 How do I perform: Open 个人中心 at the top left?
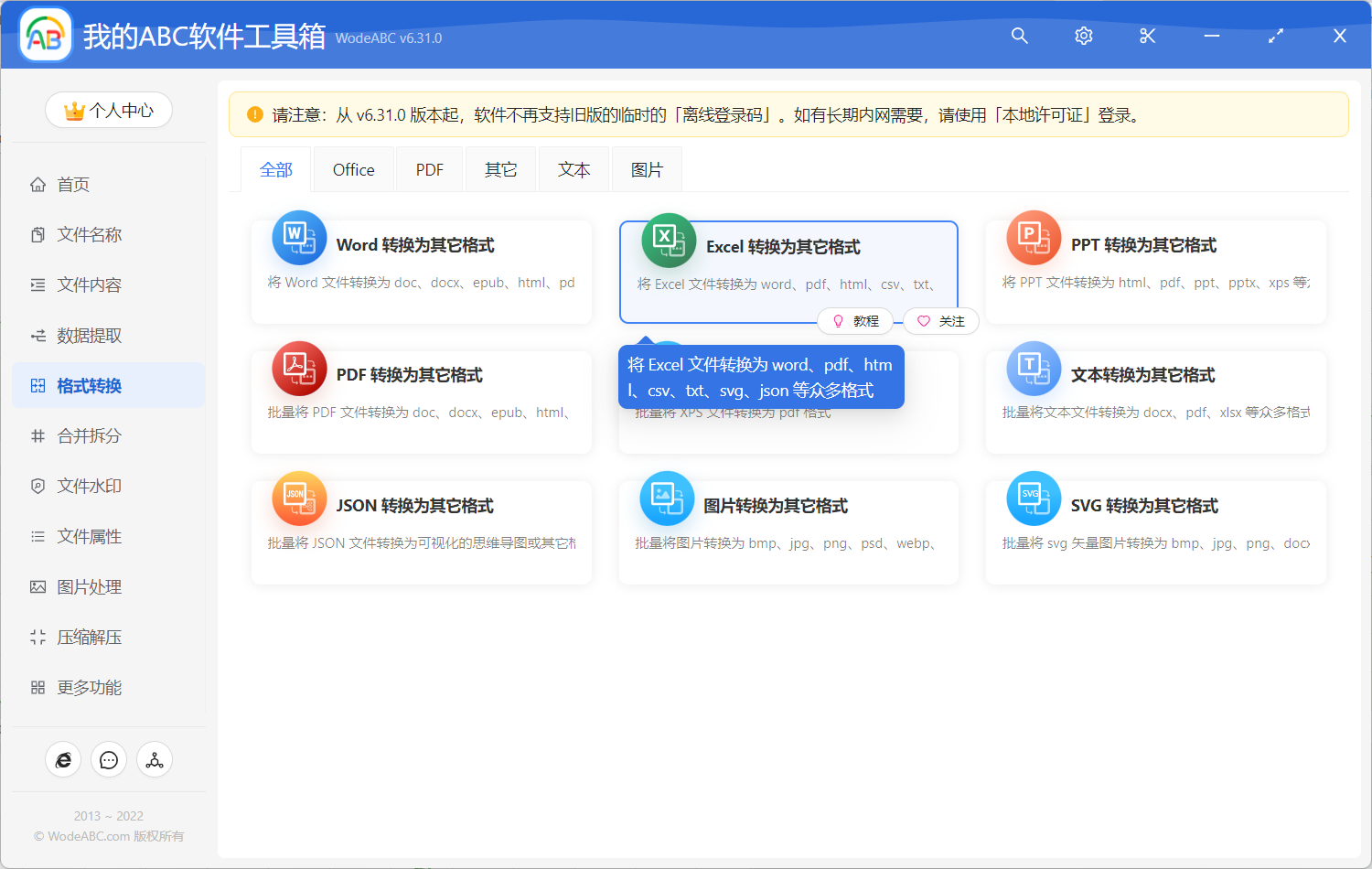coord(108,110)
